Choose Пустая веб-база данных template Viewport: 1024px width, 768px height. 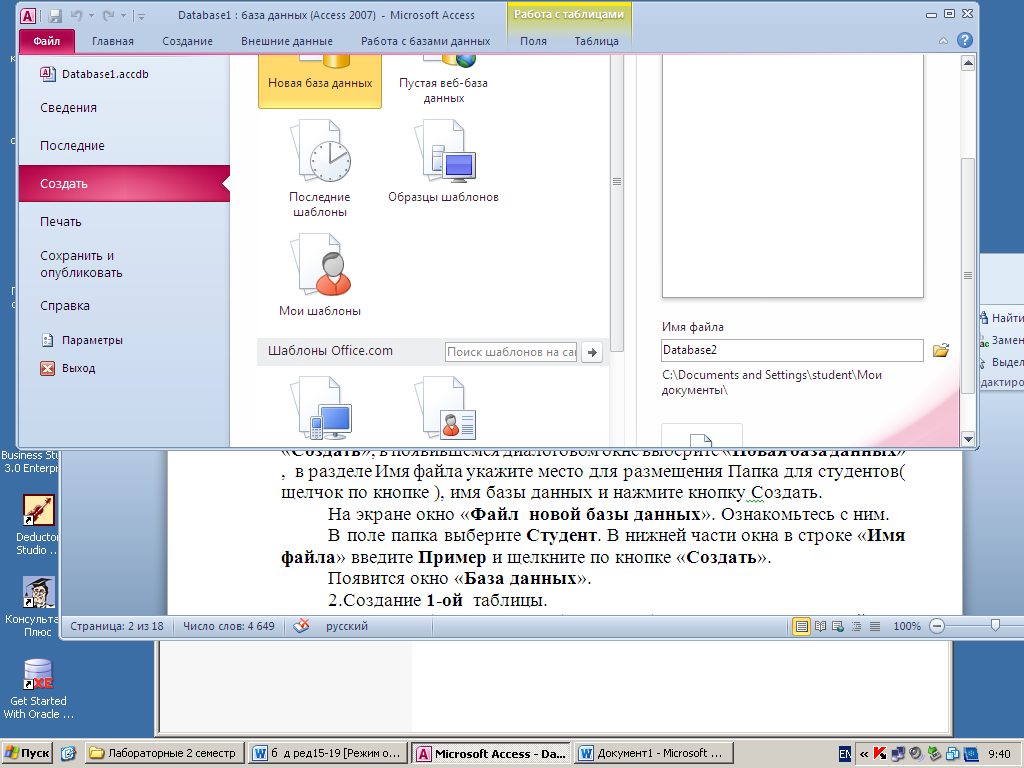443,81
